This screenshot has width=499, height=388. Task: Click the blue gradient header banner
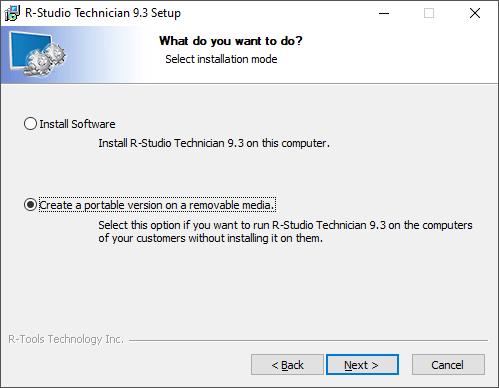tap(249, 55)
